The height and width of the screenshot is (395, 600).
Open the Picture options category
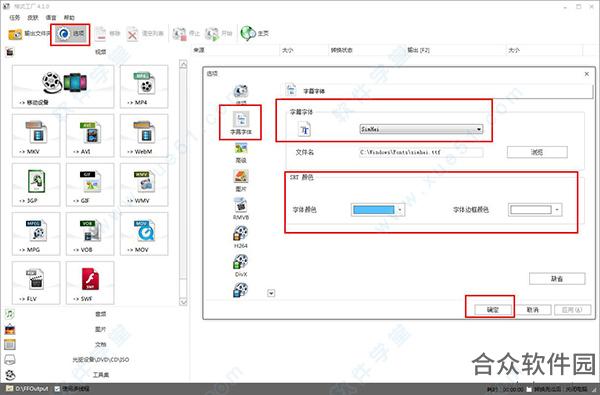241,181
